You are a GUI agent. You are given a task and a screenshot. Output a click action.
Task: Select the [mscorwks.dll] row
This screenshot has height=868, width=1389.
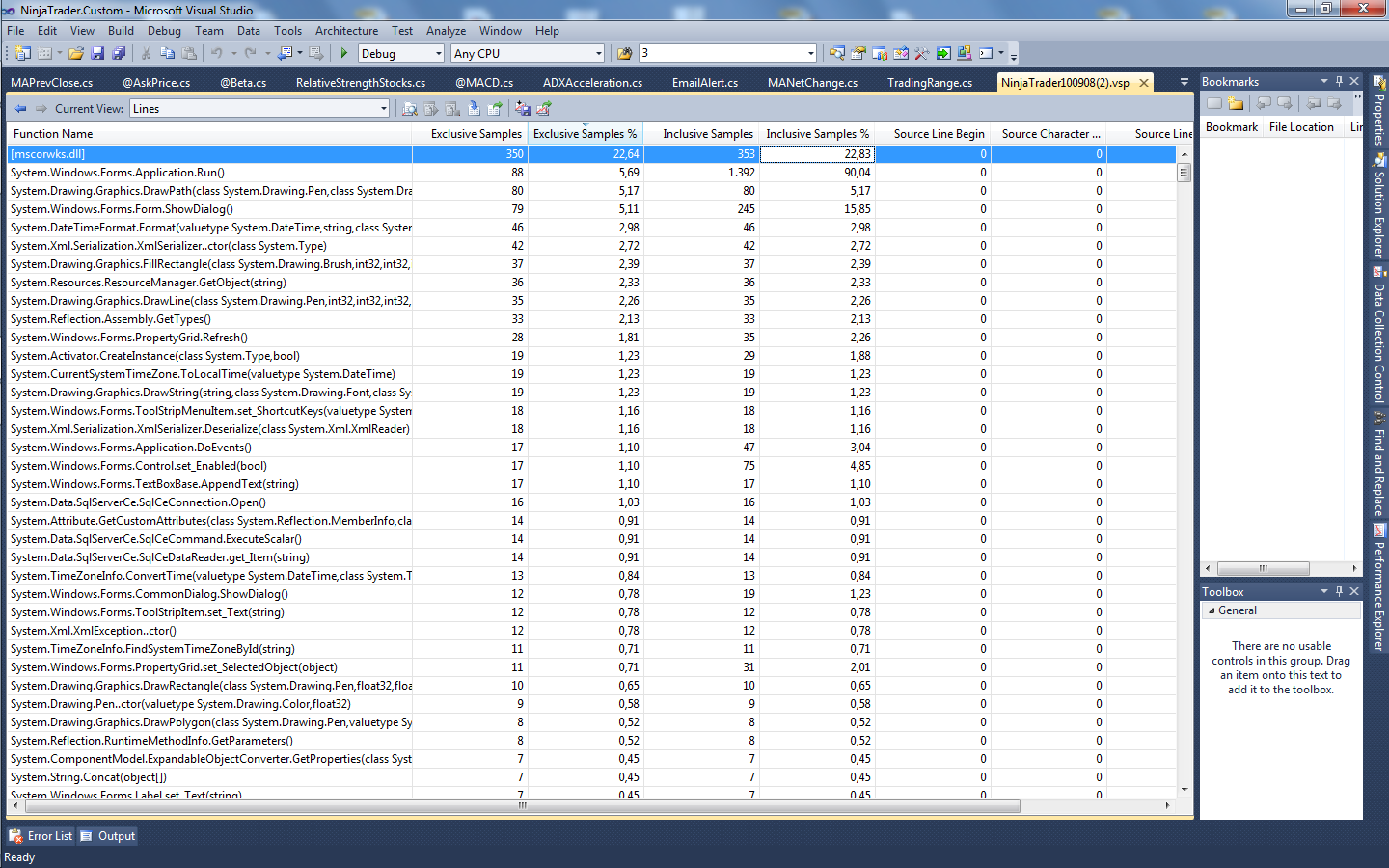pos(591,154)
